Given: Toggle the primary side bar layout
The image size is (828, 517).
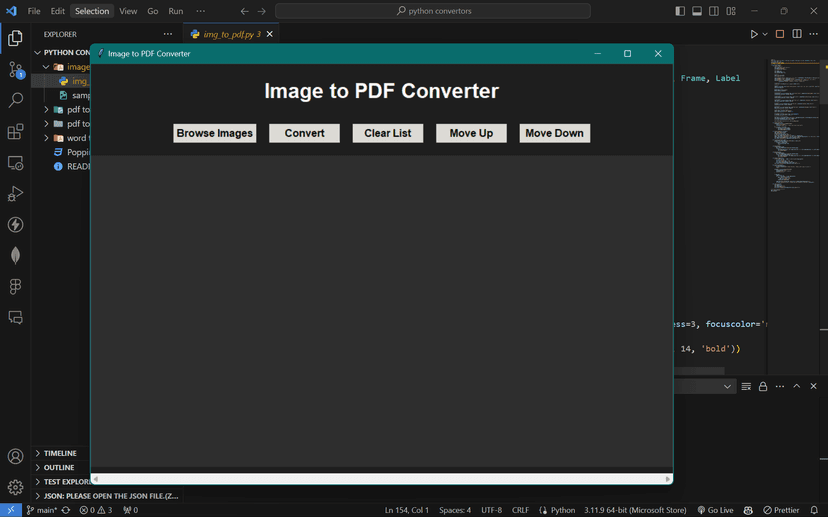Looking at the screenshot, I should tap(680, 11).
